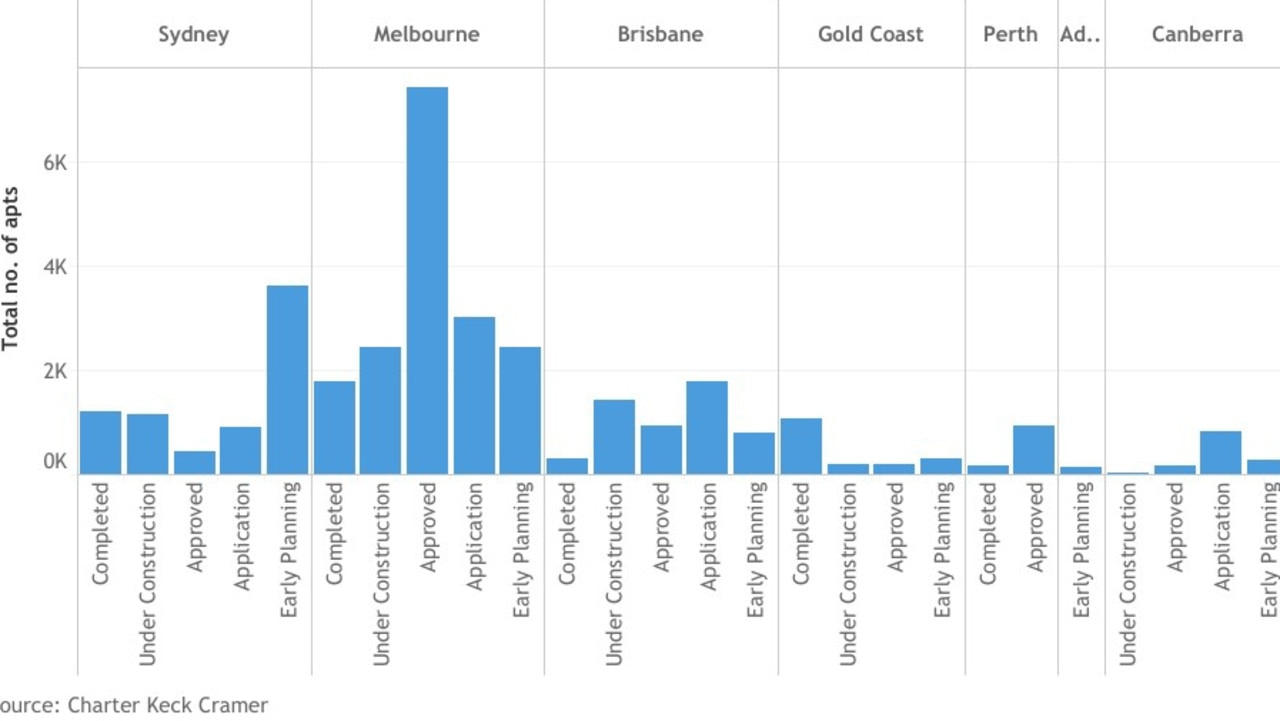The width and height of the screenshot is (1280, 721).
Task: Click the Gold Coast city header
Action: pos(871,34)
